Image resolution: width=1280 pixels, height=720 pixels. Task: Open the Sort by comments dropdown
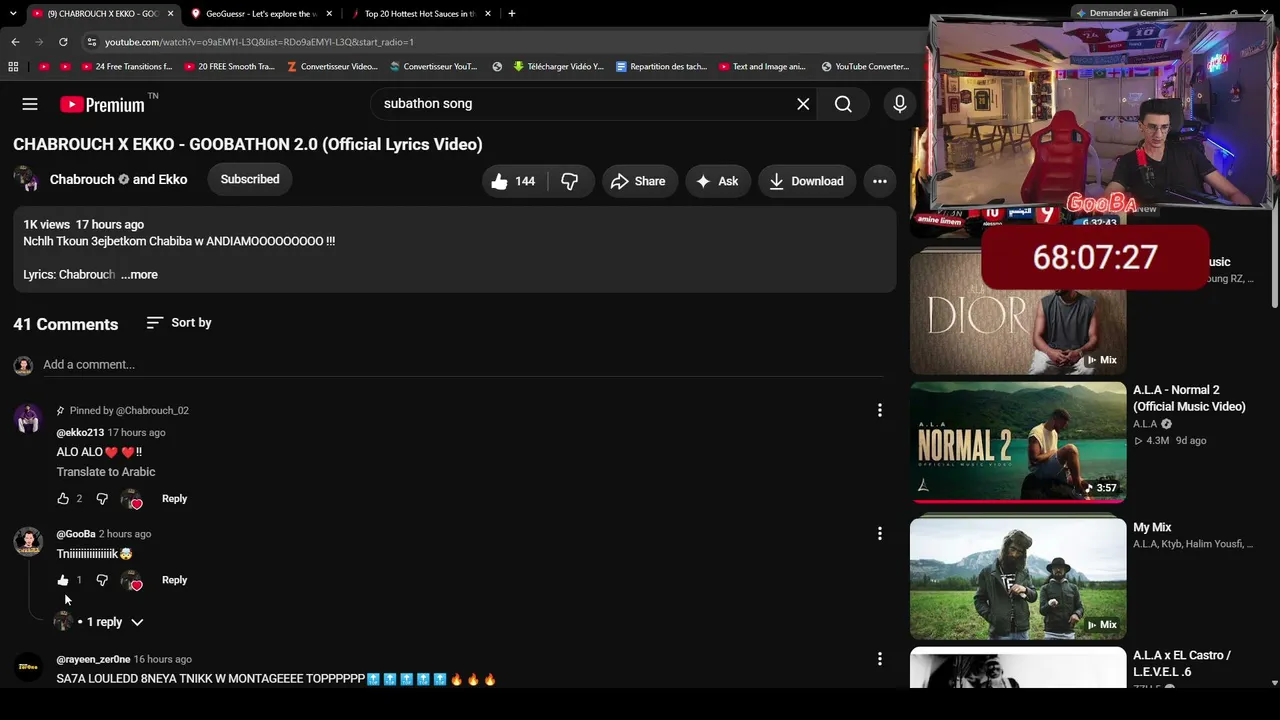click(179, 323)
